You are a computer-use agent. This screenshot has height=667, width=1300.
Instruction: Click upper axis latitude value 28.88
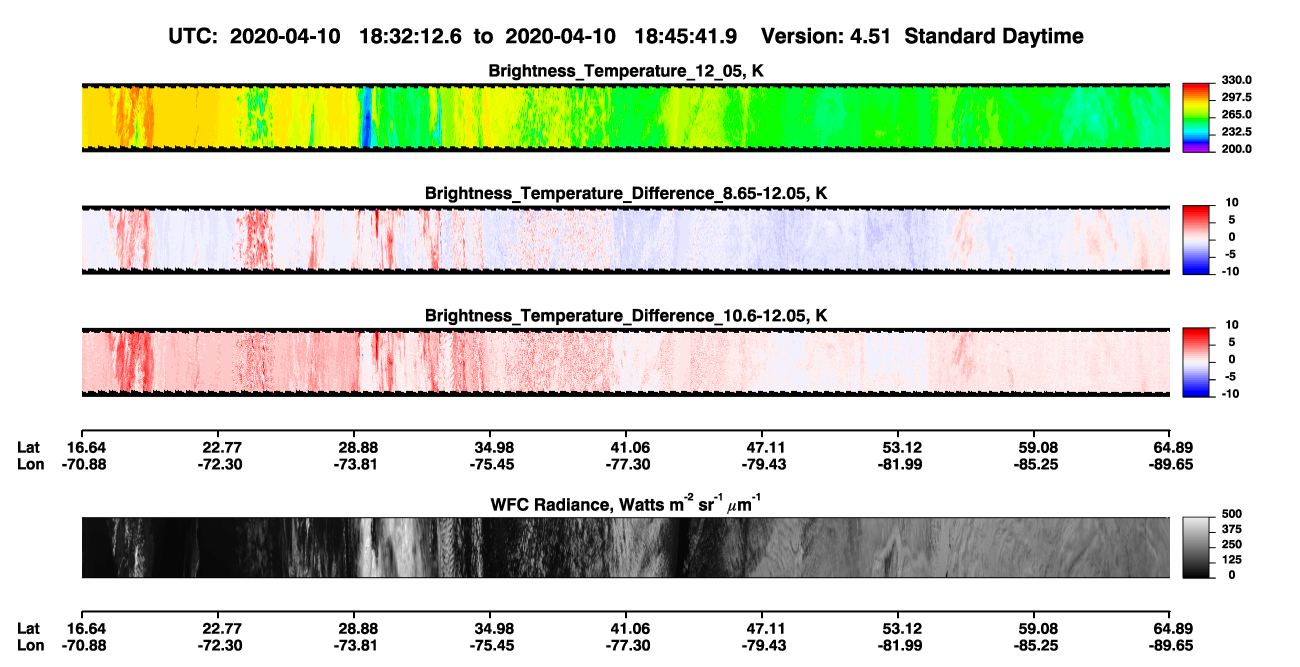pyautogui.click(x=358, y=447)
